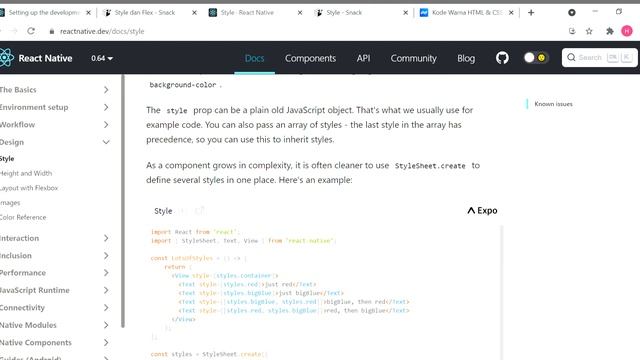Close the Style dan Flex Snack tab
This screenshot has height=360, width=640.
[x=194, y=13]
